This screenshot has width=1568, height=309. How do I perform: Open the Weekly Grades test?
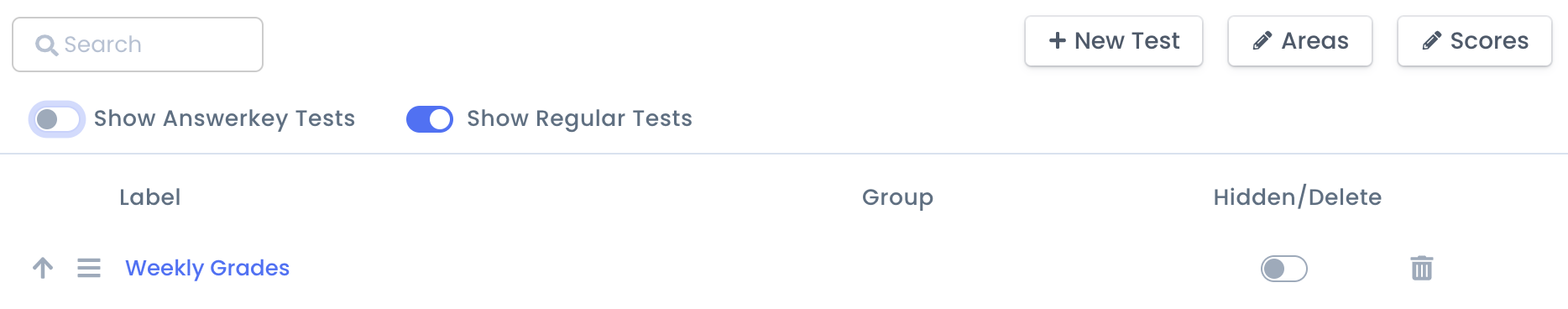207,268
